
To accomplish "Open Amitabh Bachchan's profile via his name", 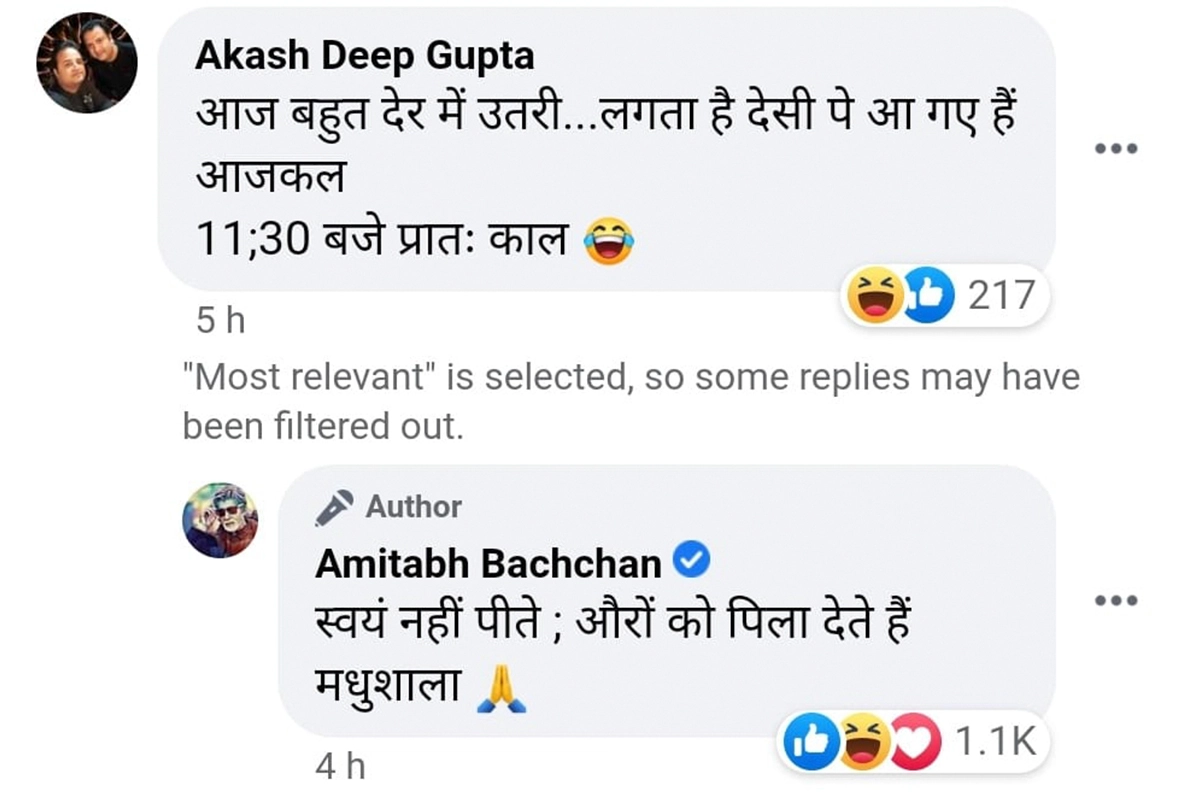I will click(x=488, y=565).
